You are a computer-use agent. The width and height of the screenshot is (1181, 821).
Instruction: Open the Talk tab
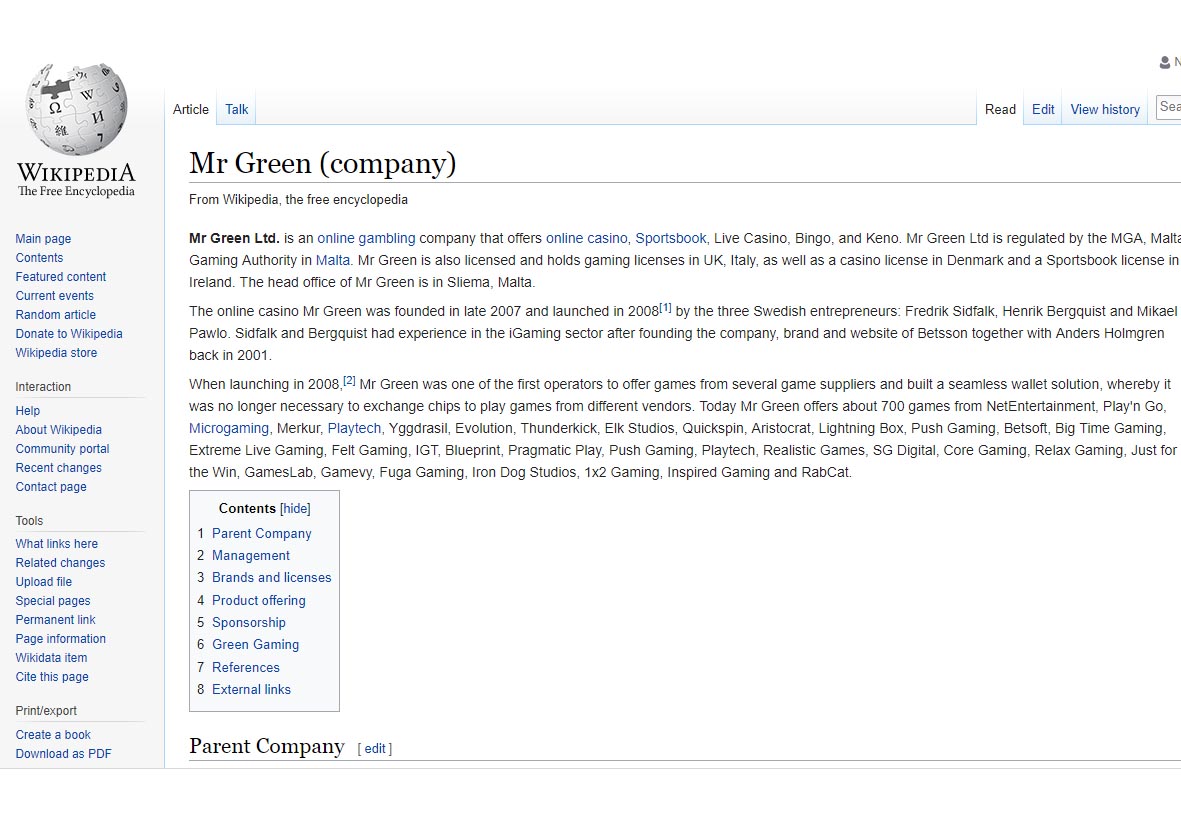click(237, 109)
